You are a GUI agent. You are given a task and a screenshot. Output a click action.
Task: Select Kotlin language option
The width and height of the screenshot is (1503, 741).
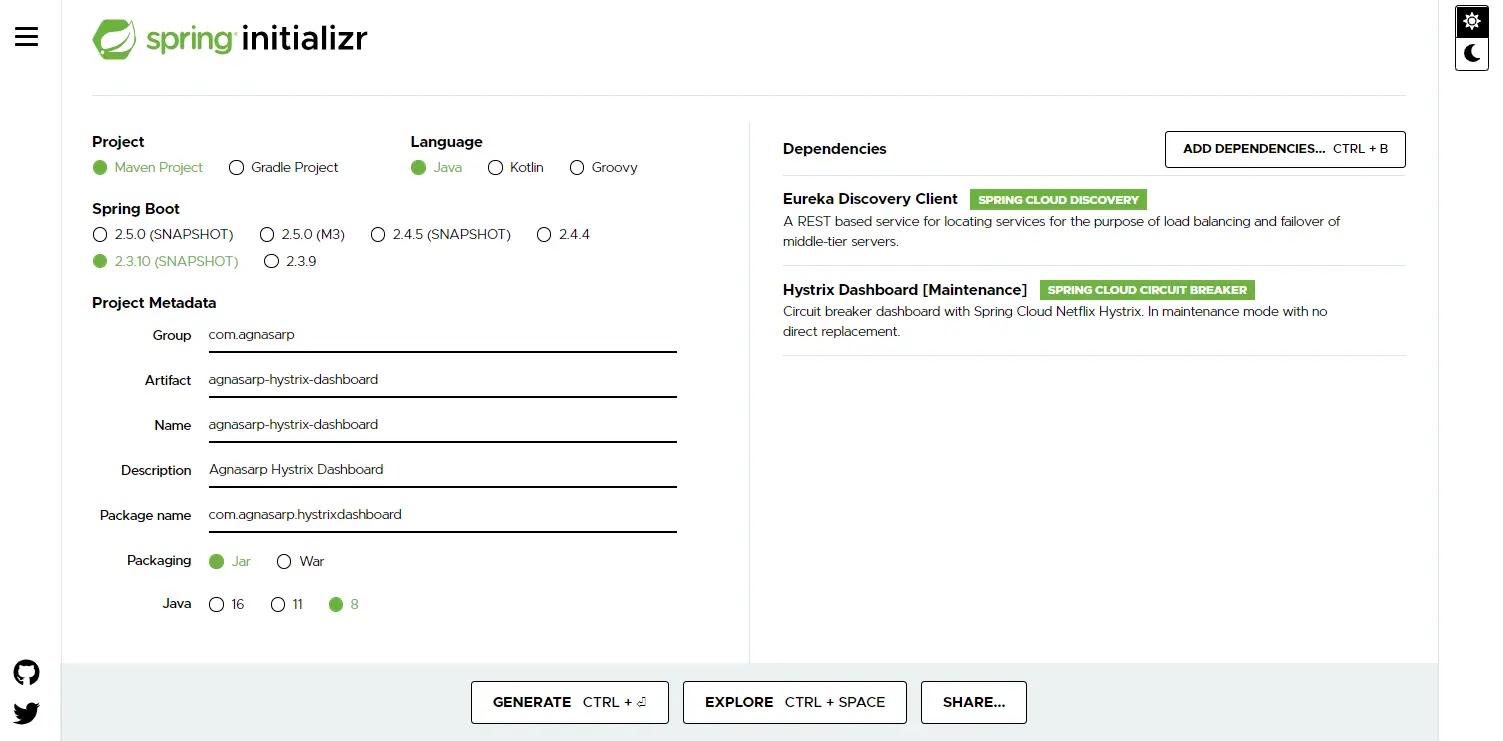point(516,167)
